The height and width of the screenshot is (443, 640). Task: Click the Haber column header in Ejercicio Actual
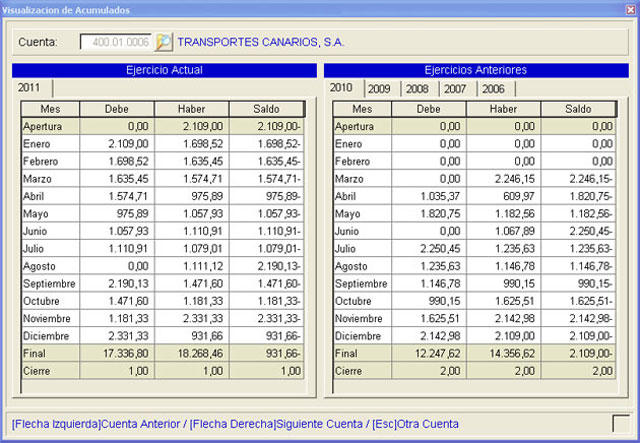click(191, 109)
